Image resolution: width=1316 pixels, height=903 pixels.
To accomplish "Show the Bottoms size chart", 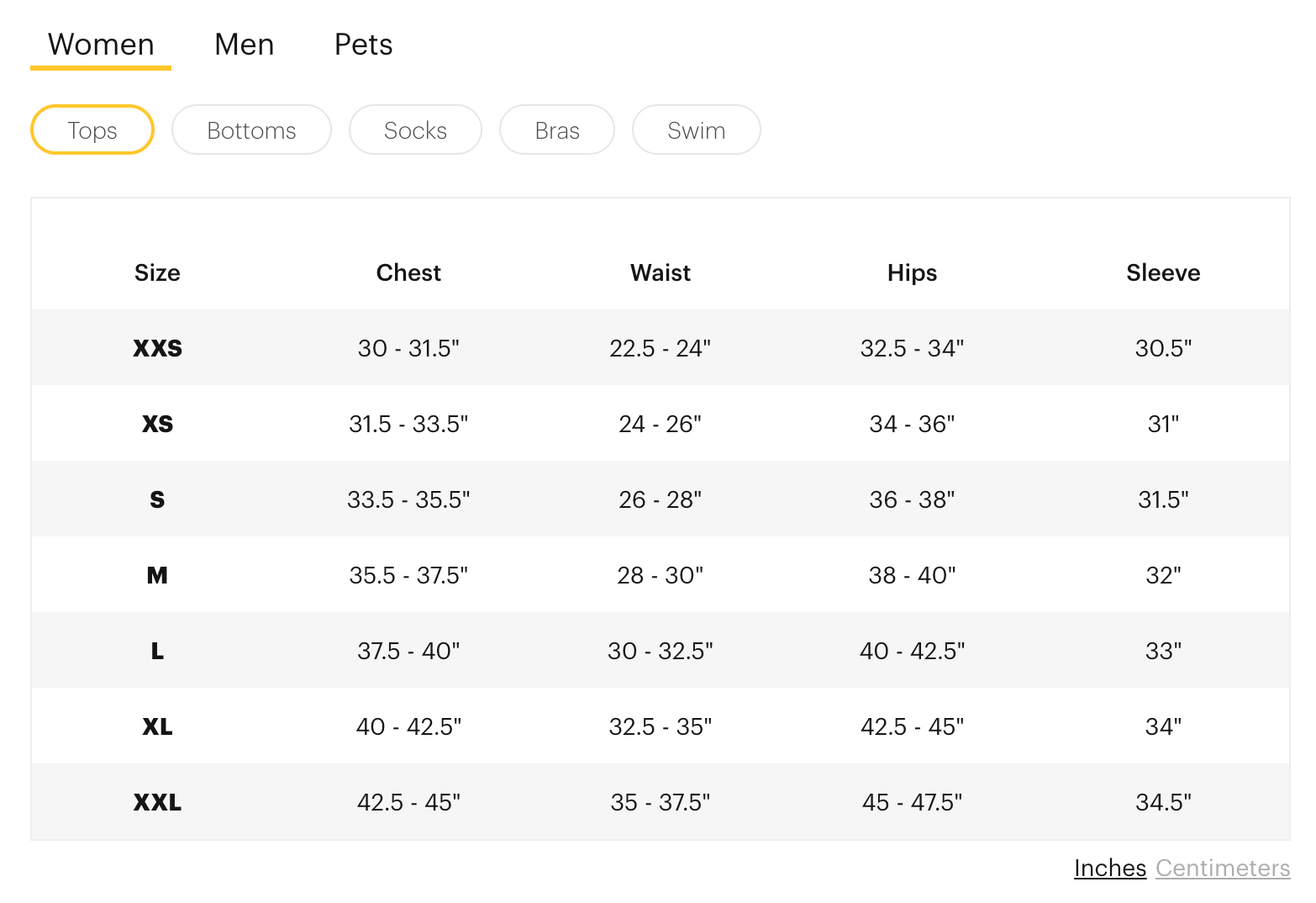I will [251, 130].
